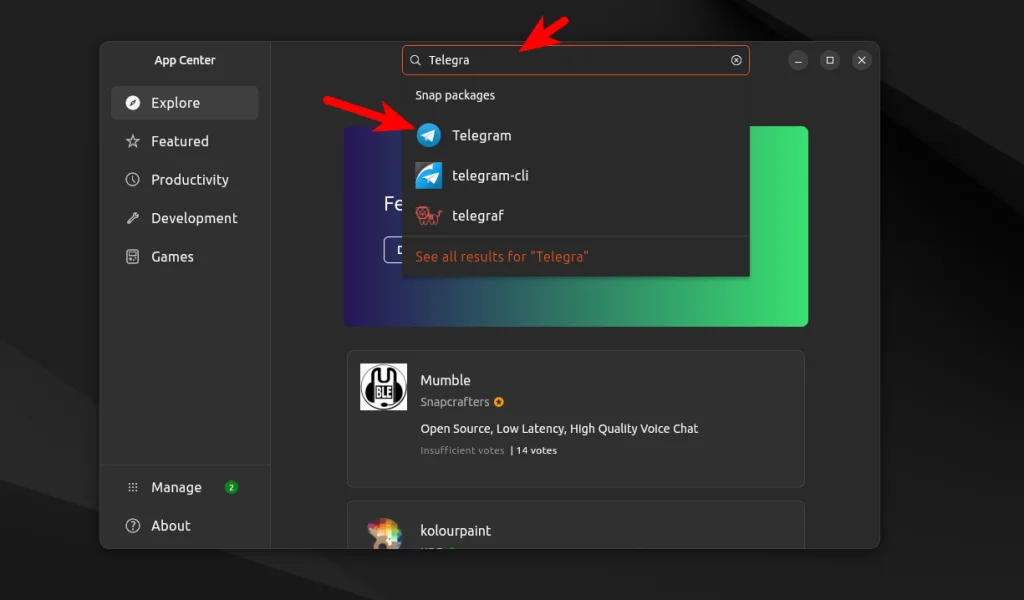The height and width of the screenshot is (600, 1024).
Task: Open the Explore compass section
Action: coord(185,103)
